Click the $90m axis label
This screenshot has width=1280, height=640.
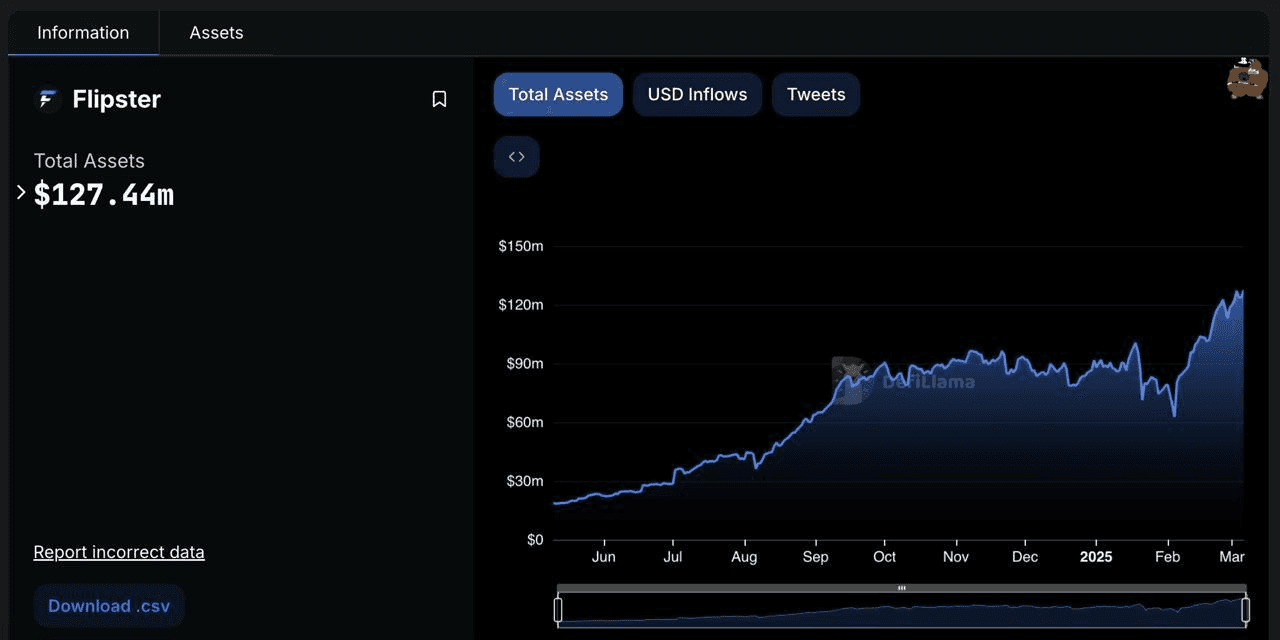coord(524,364)
